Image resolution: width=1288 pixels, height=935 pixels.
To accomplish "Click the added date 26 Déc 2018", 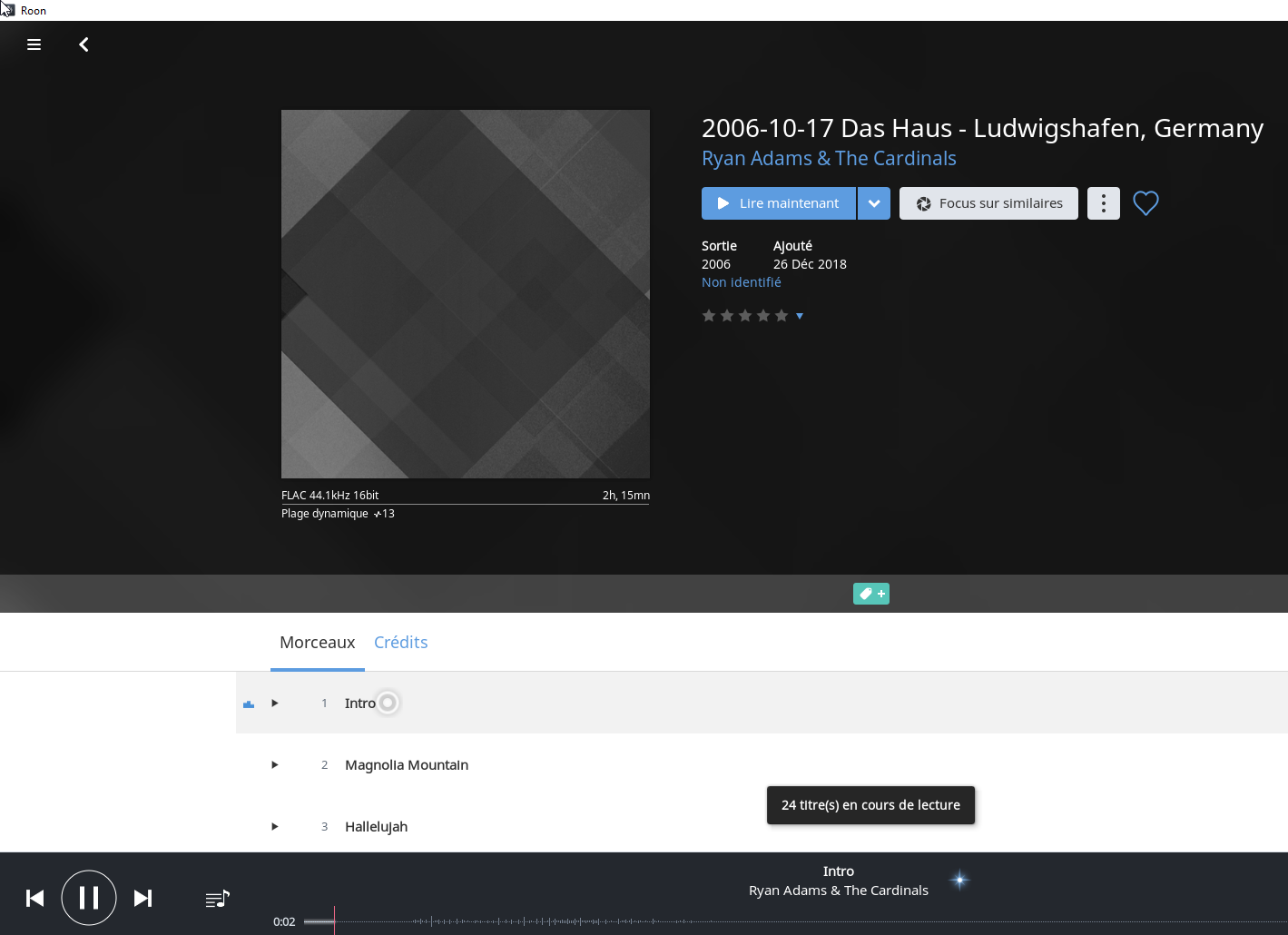I will (x=810, y=264).
